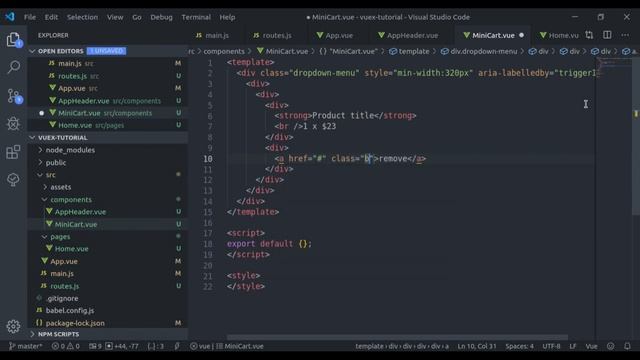This screenshot has height=360, width=640.
Task: Change end of line sequence LF
Action: 573,346
